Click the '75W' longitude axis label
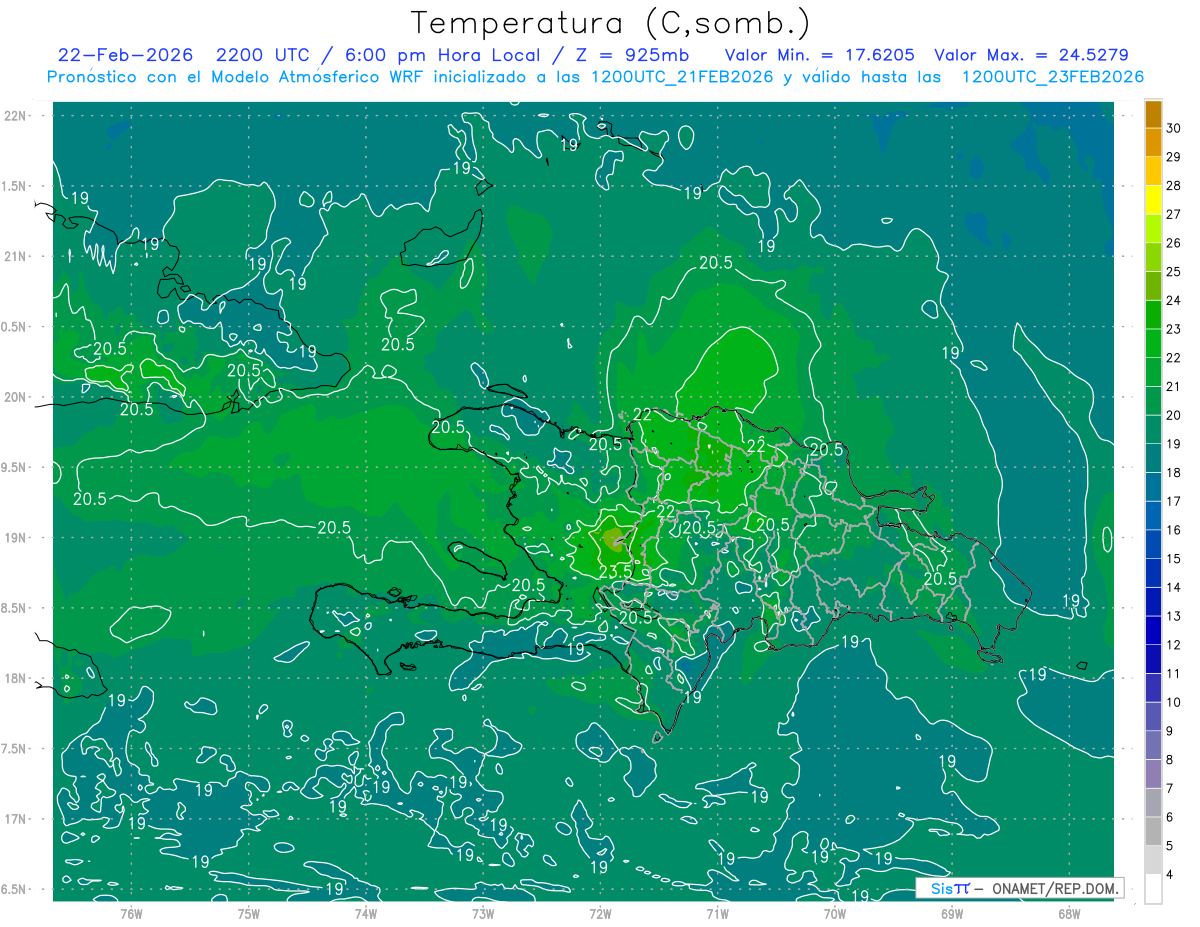This screenshot has width=1200, height=927. coord(249,914)
